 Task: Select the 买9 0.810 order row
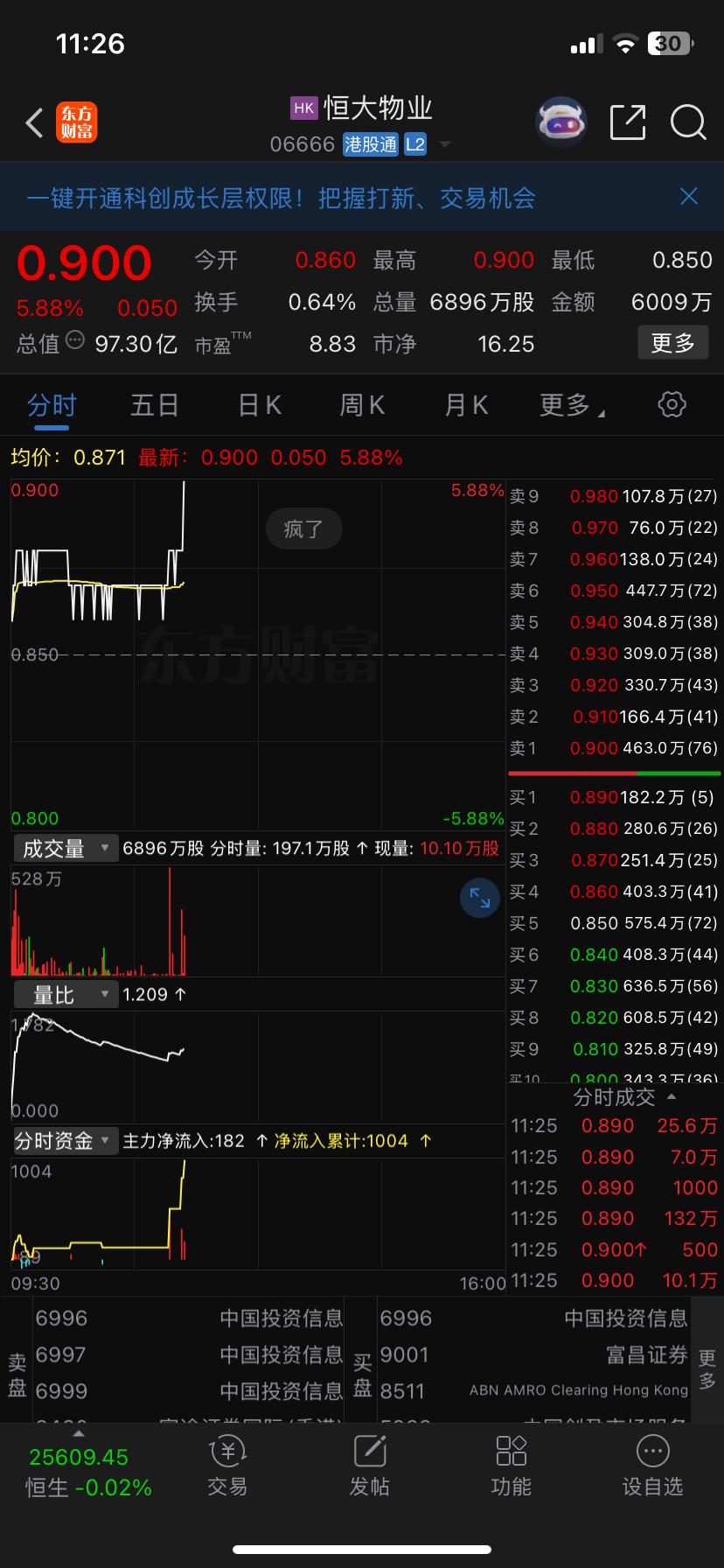[613, 1049]
